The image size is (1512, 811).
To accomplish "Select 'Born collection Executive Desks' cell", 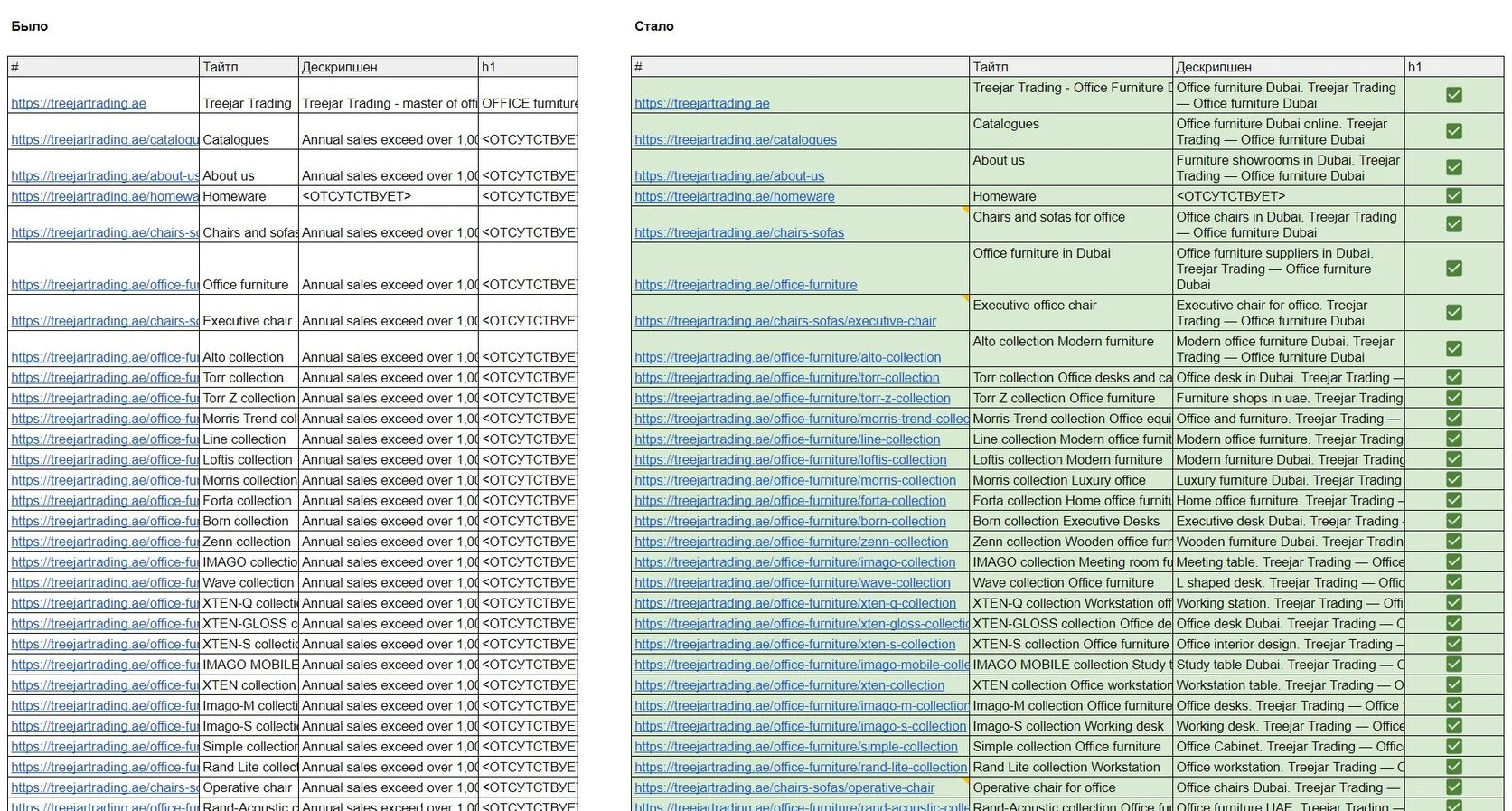I will [x=1071, y=522].
